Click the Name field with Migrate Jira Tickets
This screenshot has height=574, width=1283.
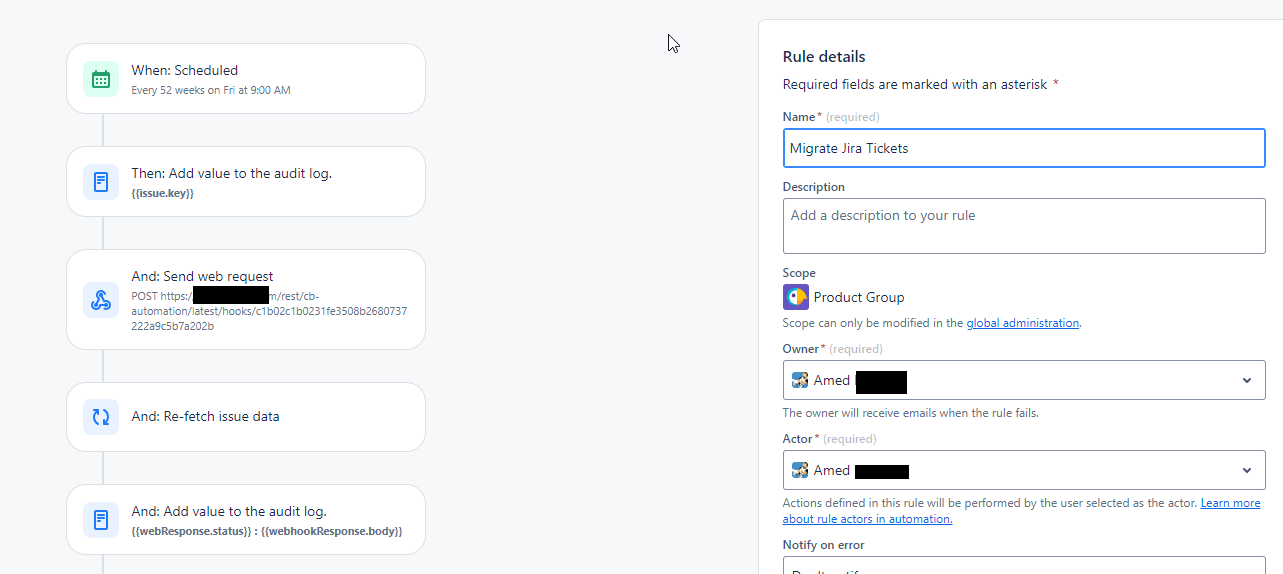click(1024, 148)
